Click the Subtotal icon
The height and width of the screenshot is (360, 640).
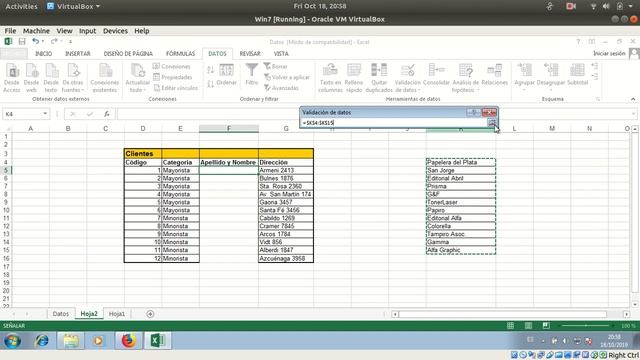pos(577,75)
